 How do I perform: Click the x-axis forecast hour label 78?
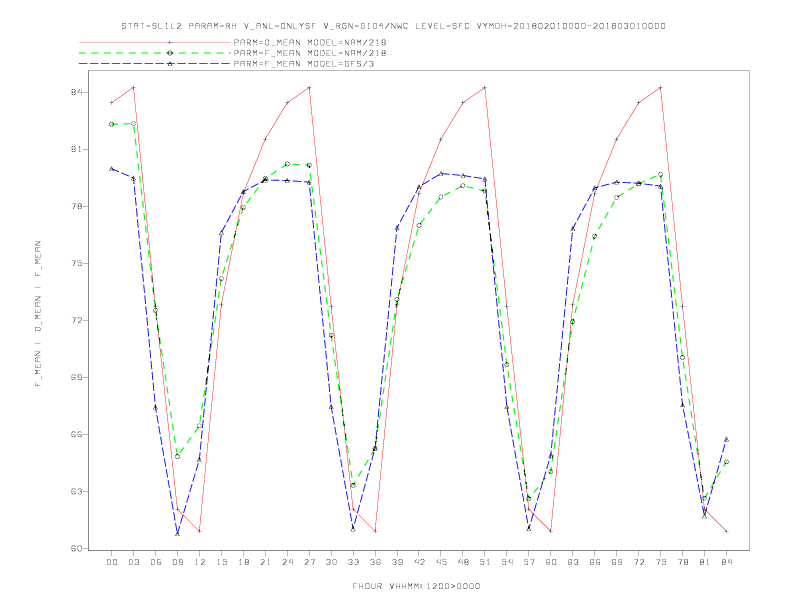[682, 562]
